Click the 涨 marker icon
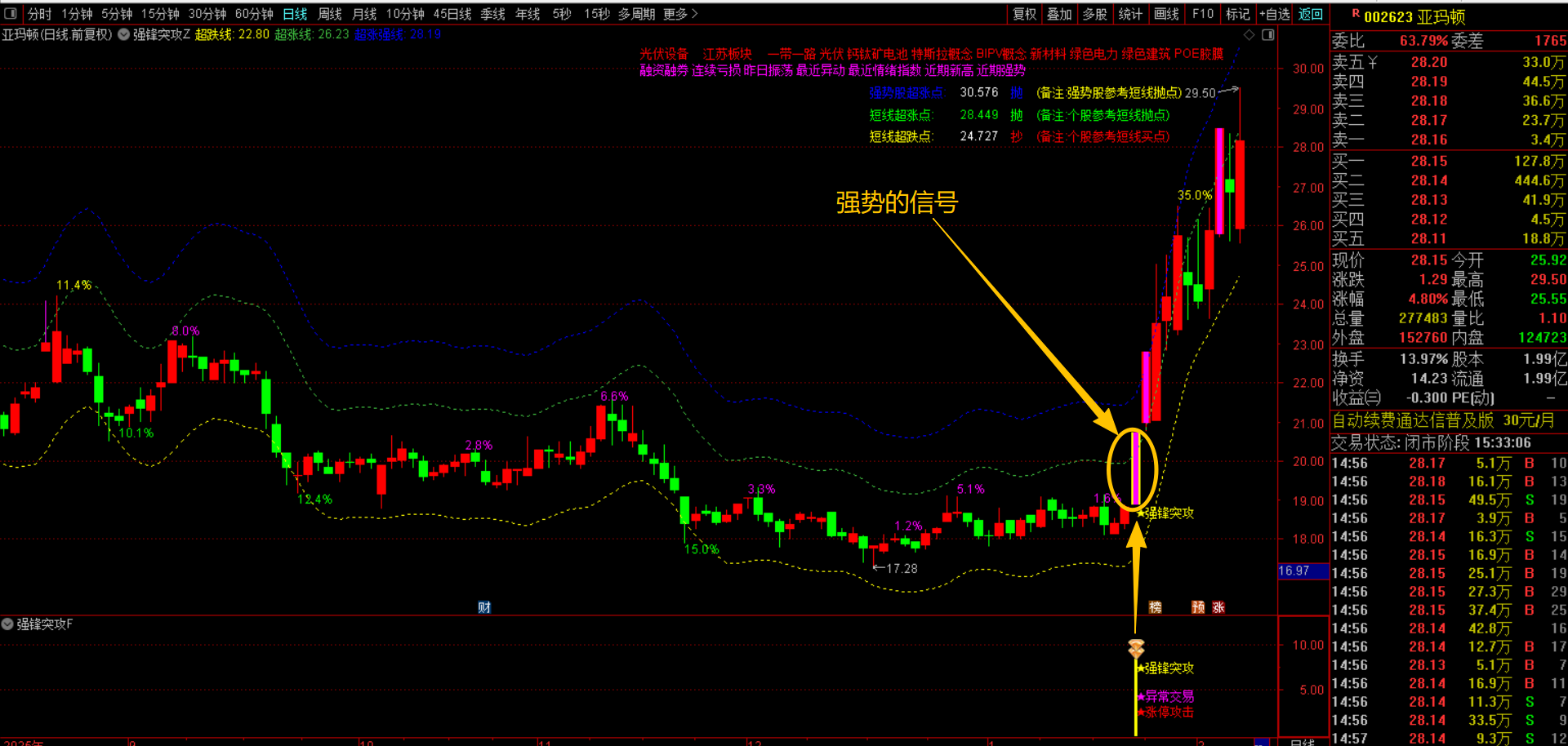The width and height of the screenshot is (1568, 746). point(1218,607)
